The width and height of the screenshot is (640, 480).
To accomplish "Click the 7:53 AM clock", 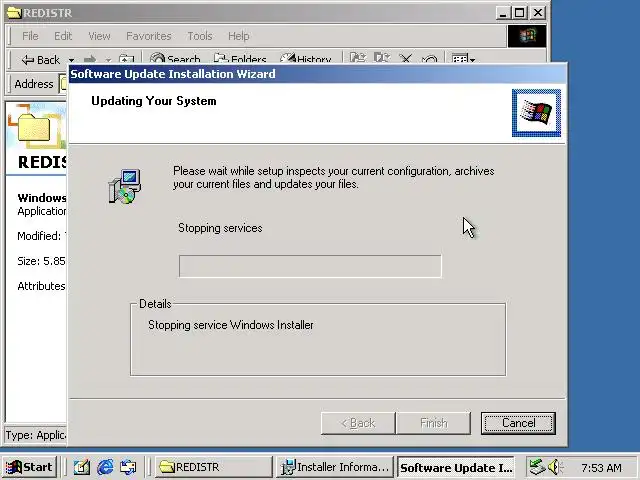I will (x=601, y=467).
